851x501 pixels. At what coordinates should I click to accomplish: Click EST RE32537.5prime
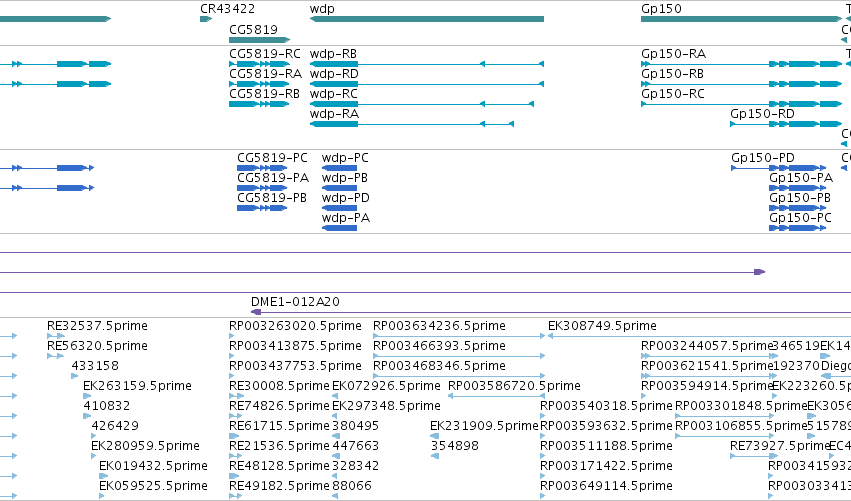(x=97, y=326)
